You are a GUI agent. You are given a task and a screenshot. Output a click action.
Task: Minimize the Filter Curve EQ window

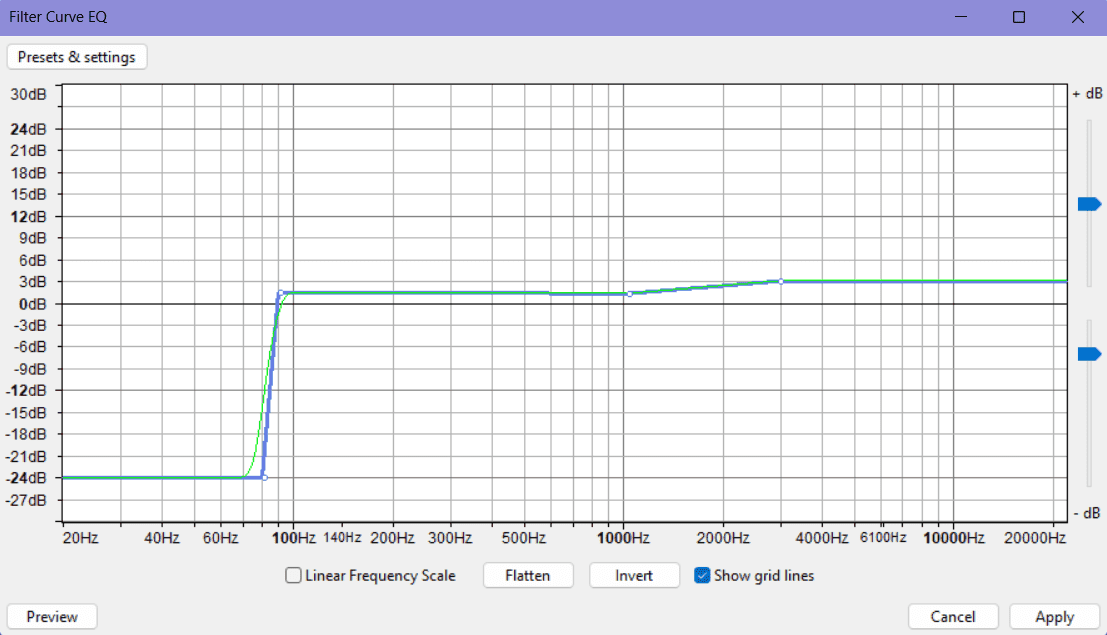click(961, 17)
